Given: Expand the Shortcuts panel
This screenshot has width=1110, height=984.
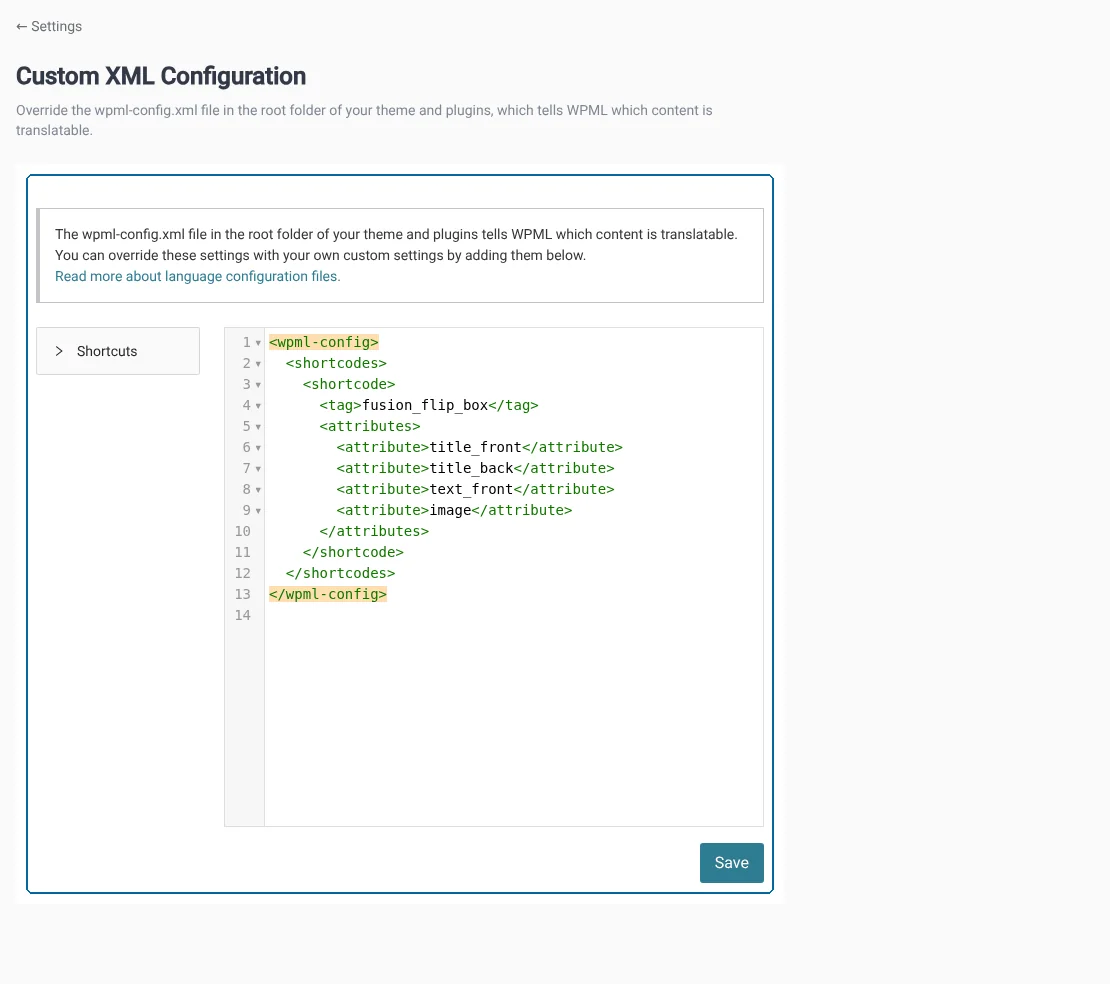Looking at the screenshot, I should (x=118, y=351).
